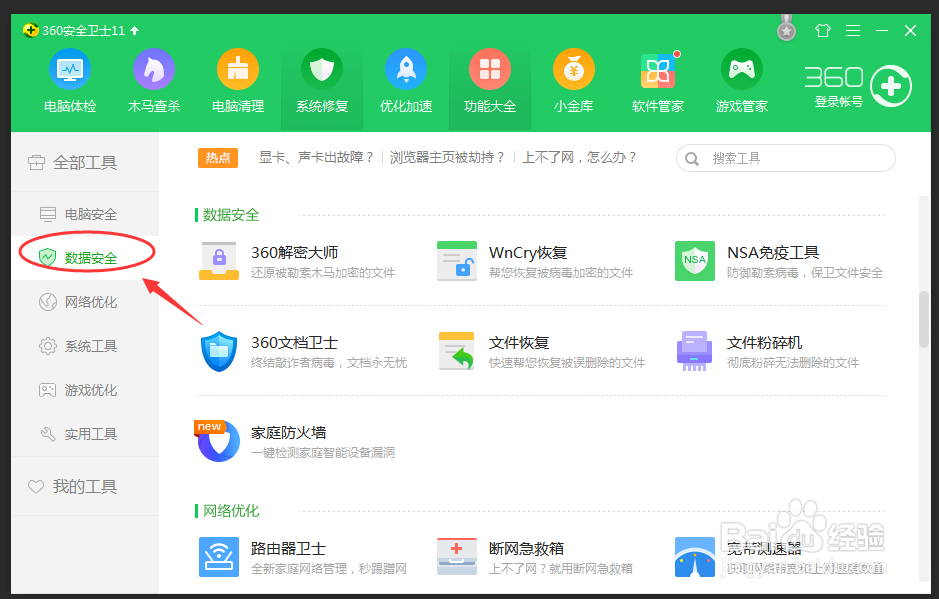This screenshot has width=939, height=599.
Task: Focus the 搜索工具 search field
Action: coord(786,158)
